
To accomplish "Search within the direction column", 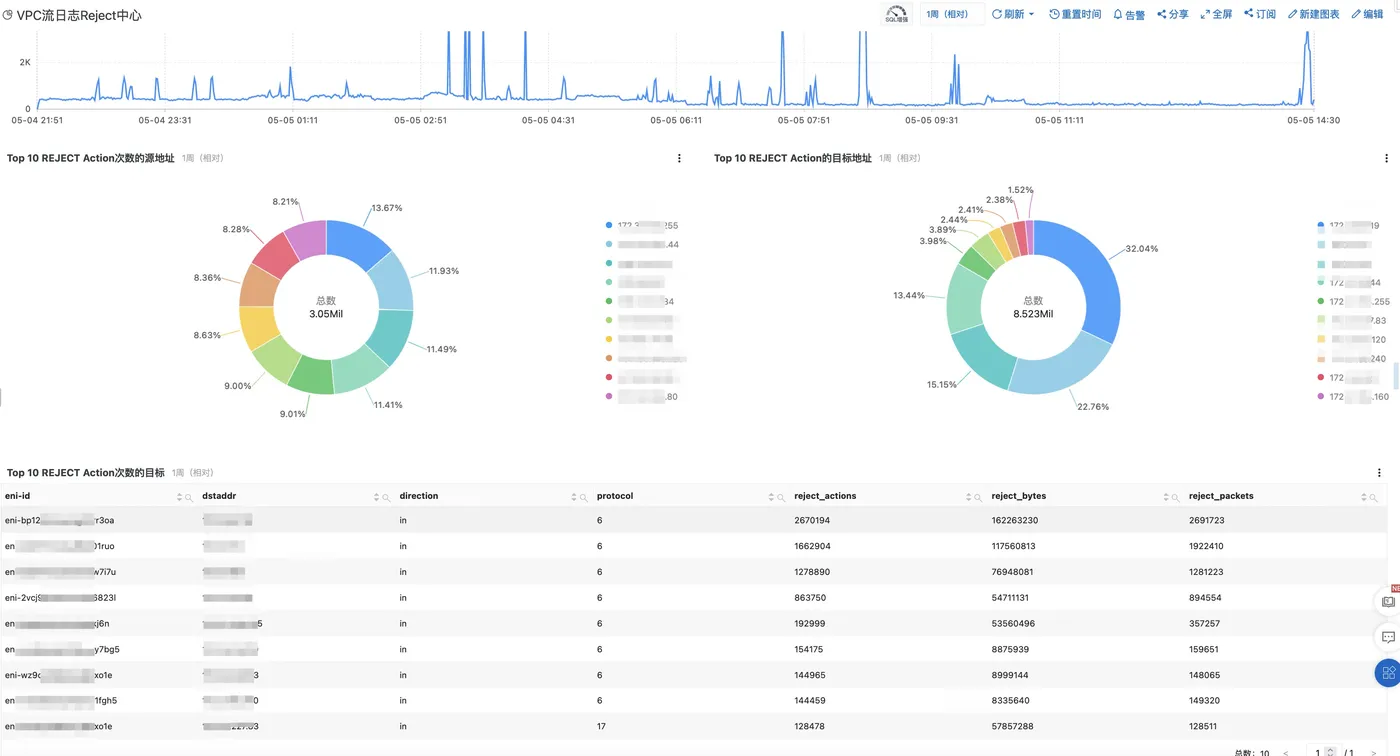I will click(x=584, y=497).
